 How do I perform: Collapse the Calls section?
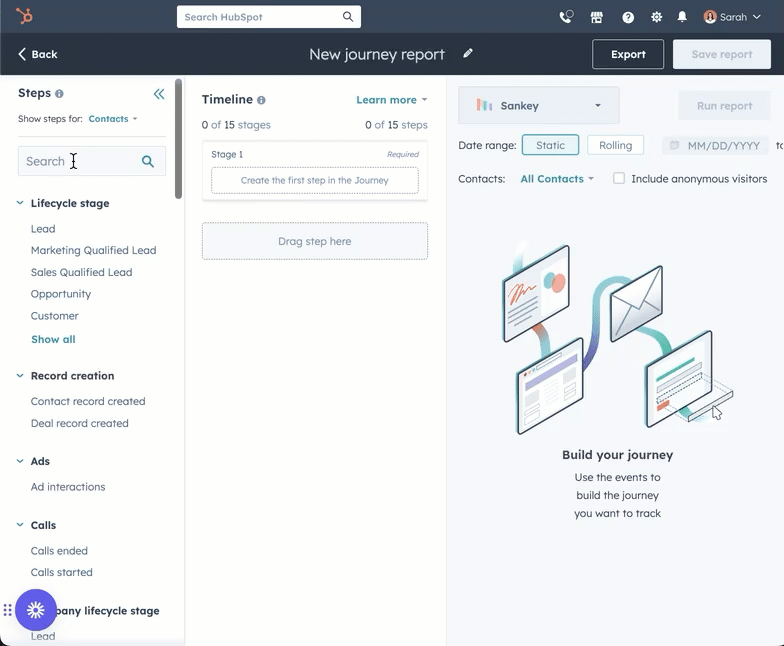[x=20, y=525]
